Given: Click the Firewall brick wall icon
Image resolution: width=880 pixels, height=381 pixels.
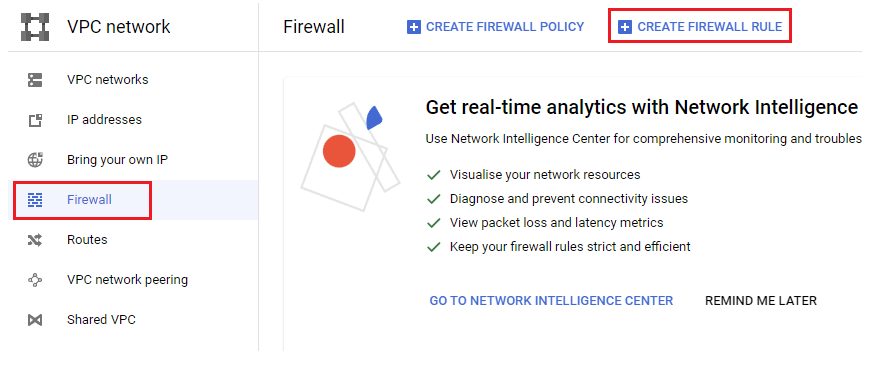Looking at the screenshot, I should click(35, 200).
